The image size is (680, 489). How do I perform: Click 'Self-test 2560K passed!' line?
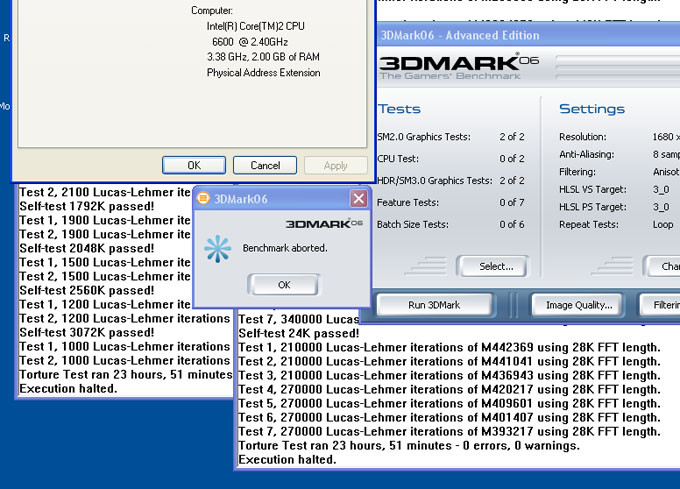pos(87,290)
